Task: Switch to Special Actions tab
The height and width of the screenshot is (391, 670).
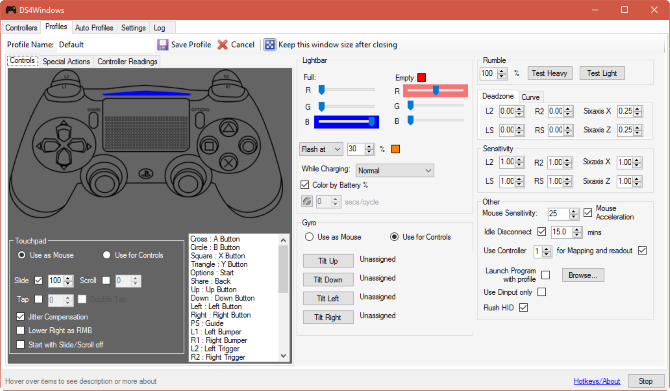Action: pyautogui.click(x=66, y=62)
